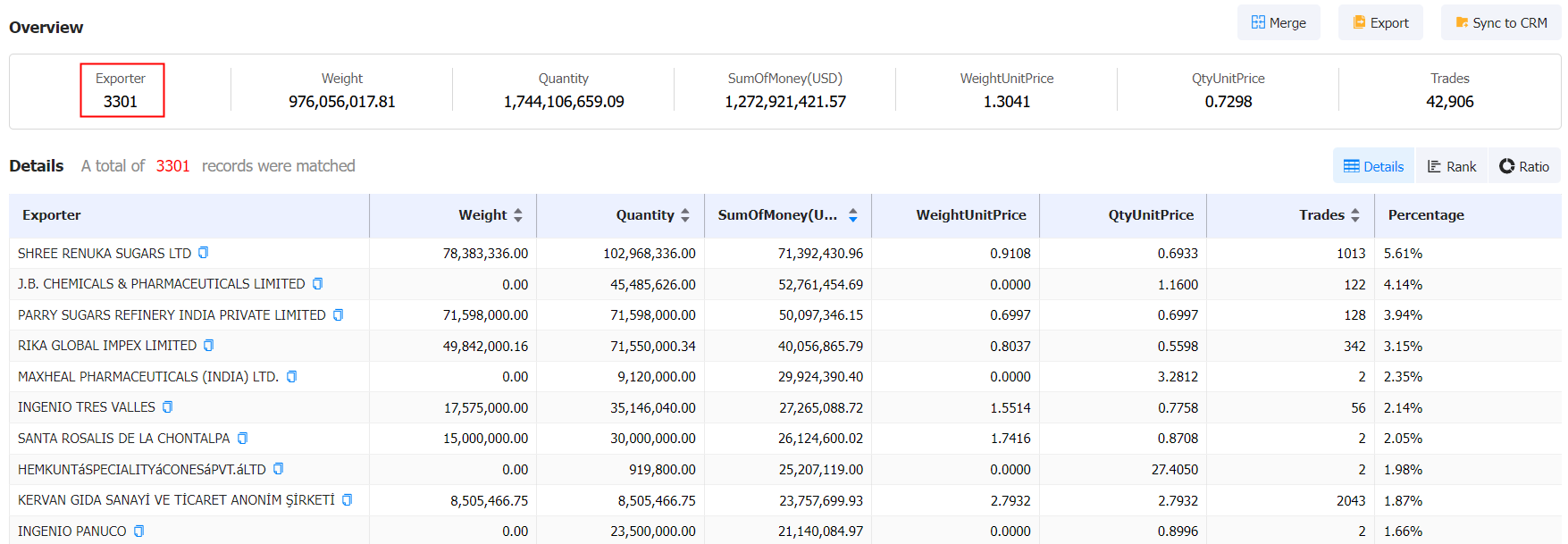
Task: Open SANTA ROSALIS DE LA CHONTALPA exporter
Action: 124,439
